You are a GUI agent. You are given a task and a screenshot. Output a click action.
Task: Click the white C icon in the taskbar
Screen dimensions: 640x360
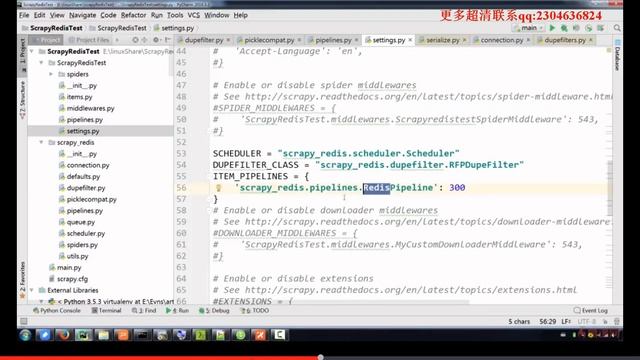(279, 335)
